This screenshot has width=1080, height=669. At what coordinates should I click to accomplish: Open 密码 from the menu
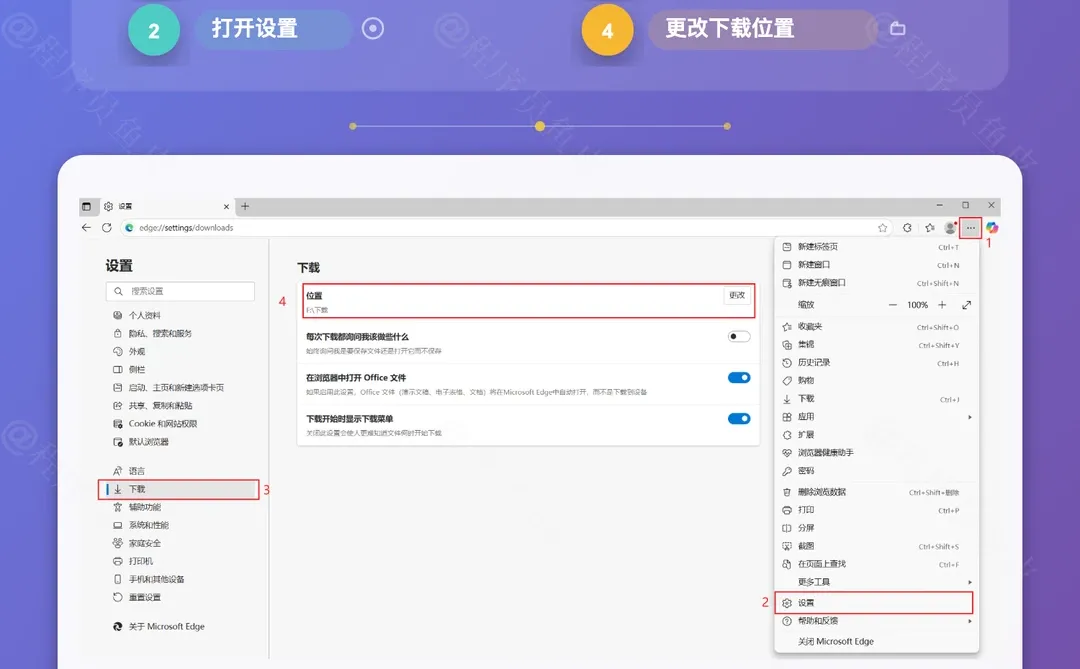876,471
